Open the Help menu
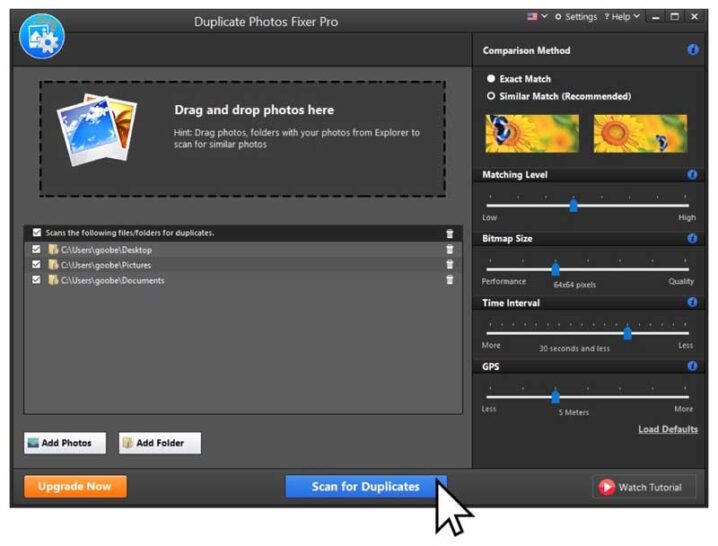718x546 pixels. point(621,17)
